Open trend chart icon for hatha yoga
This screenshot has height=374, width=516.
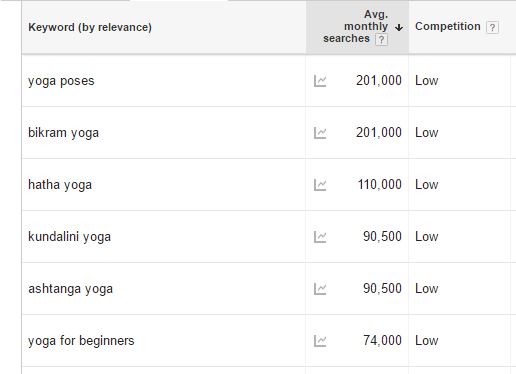[x=320, y=185]
